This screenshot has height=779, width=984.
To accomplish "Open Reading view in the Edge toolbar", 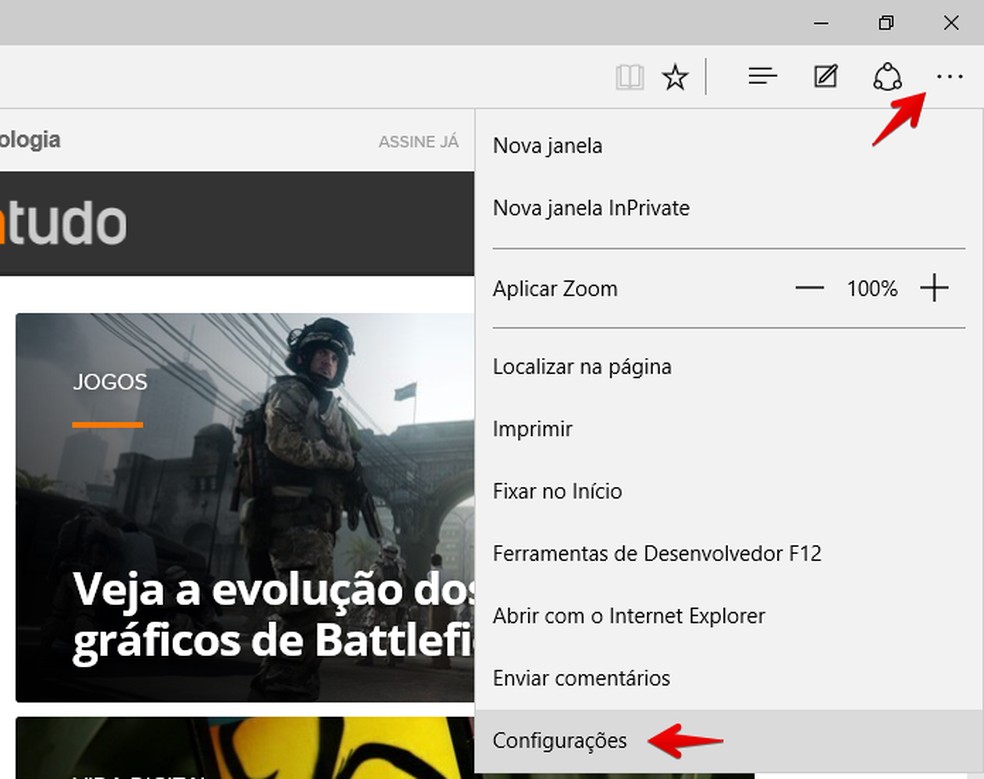I will [630, 76].
